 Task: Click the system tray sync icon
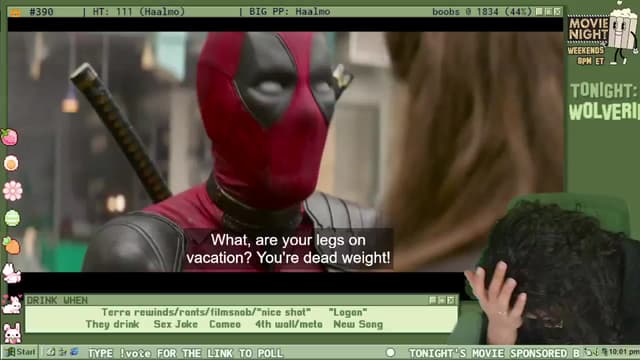(x=588, y=352)
